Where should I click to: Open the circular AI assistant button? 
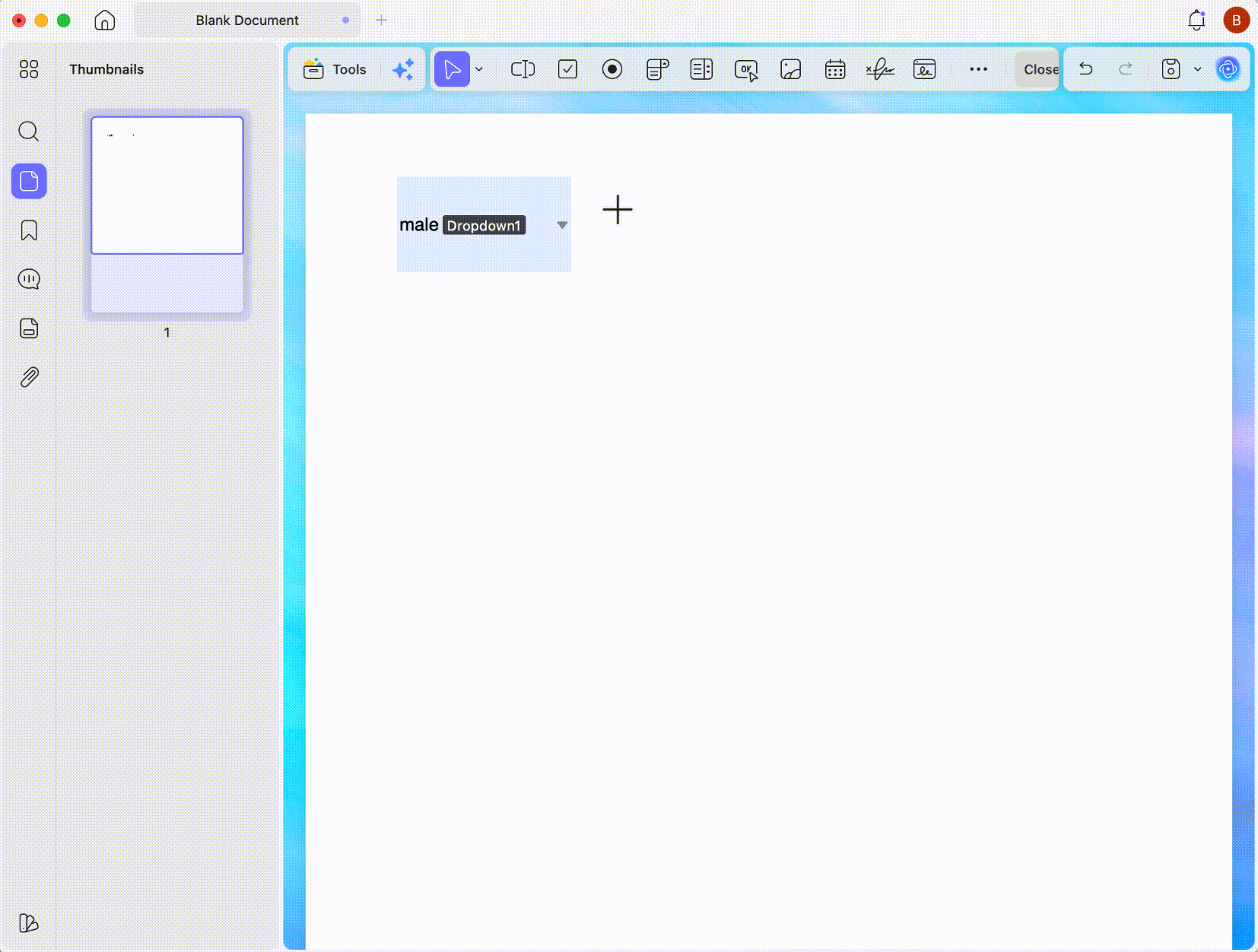tap(1228, 69)
